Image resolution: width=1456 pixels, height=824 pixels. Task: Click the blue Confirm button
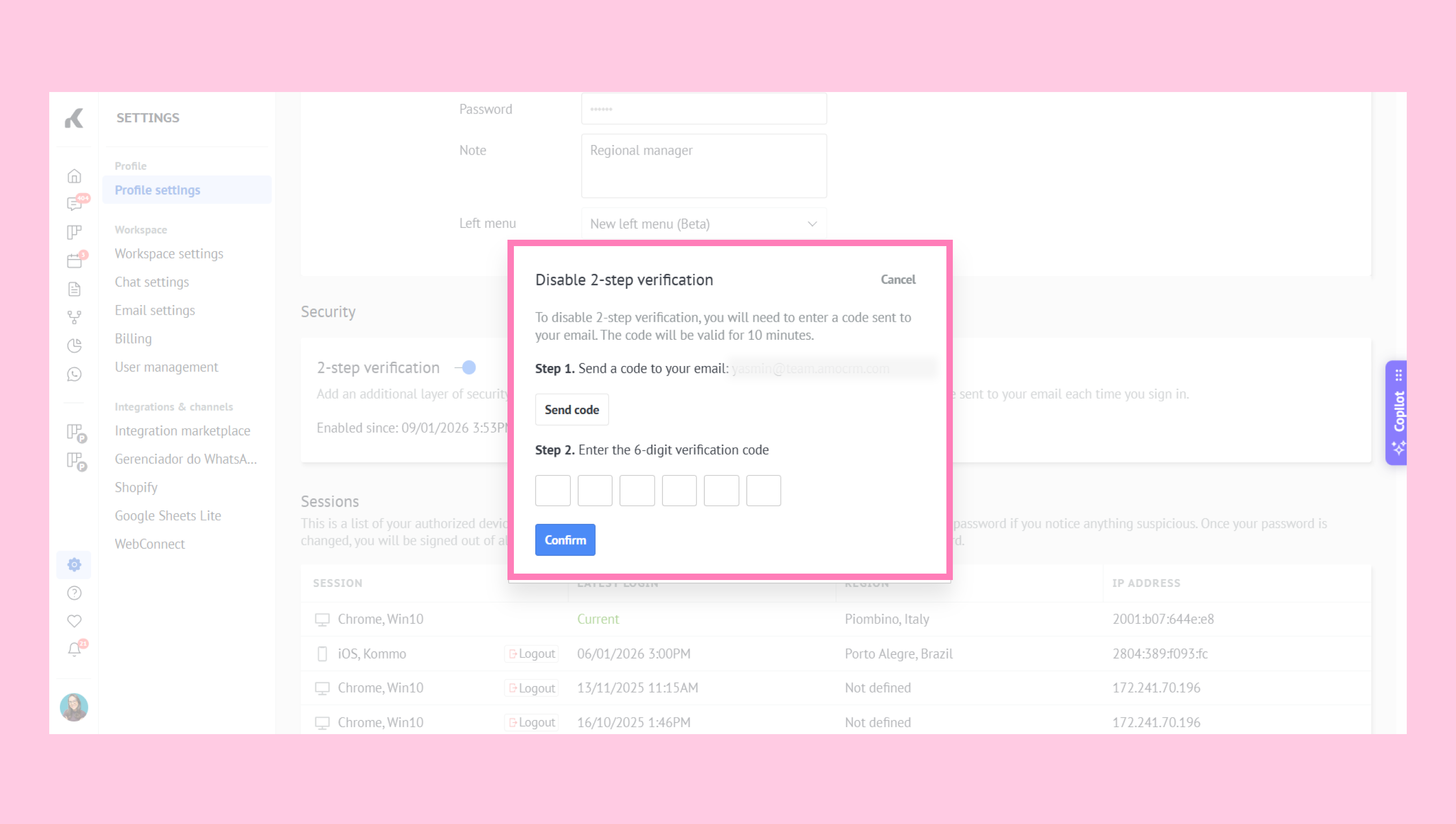[565, 540]
